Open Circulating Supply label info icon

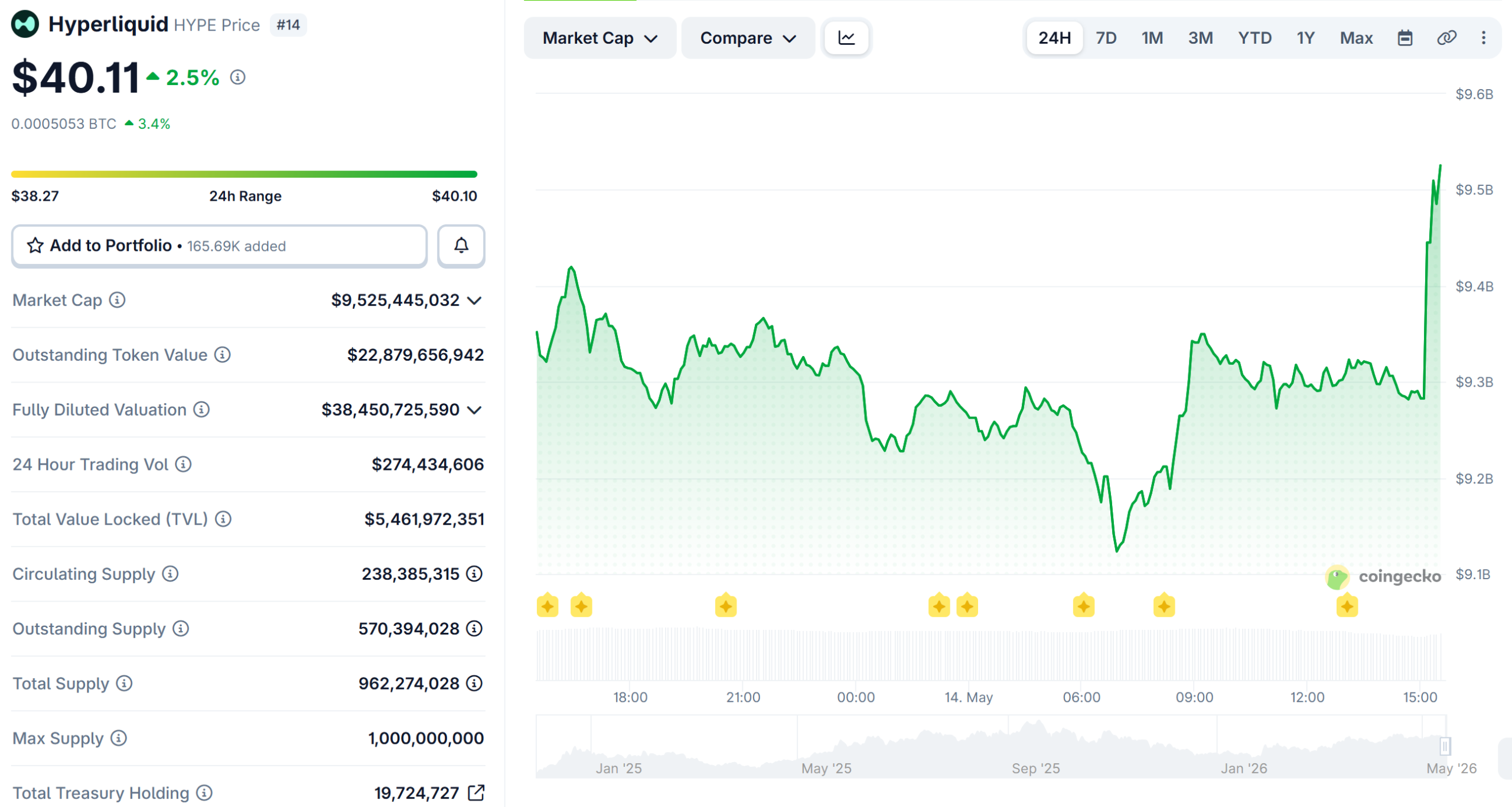pos(171,574)
